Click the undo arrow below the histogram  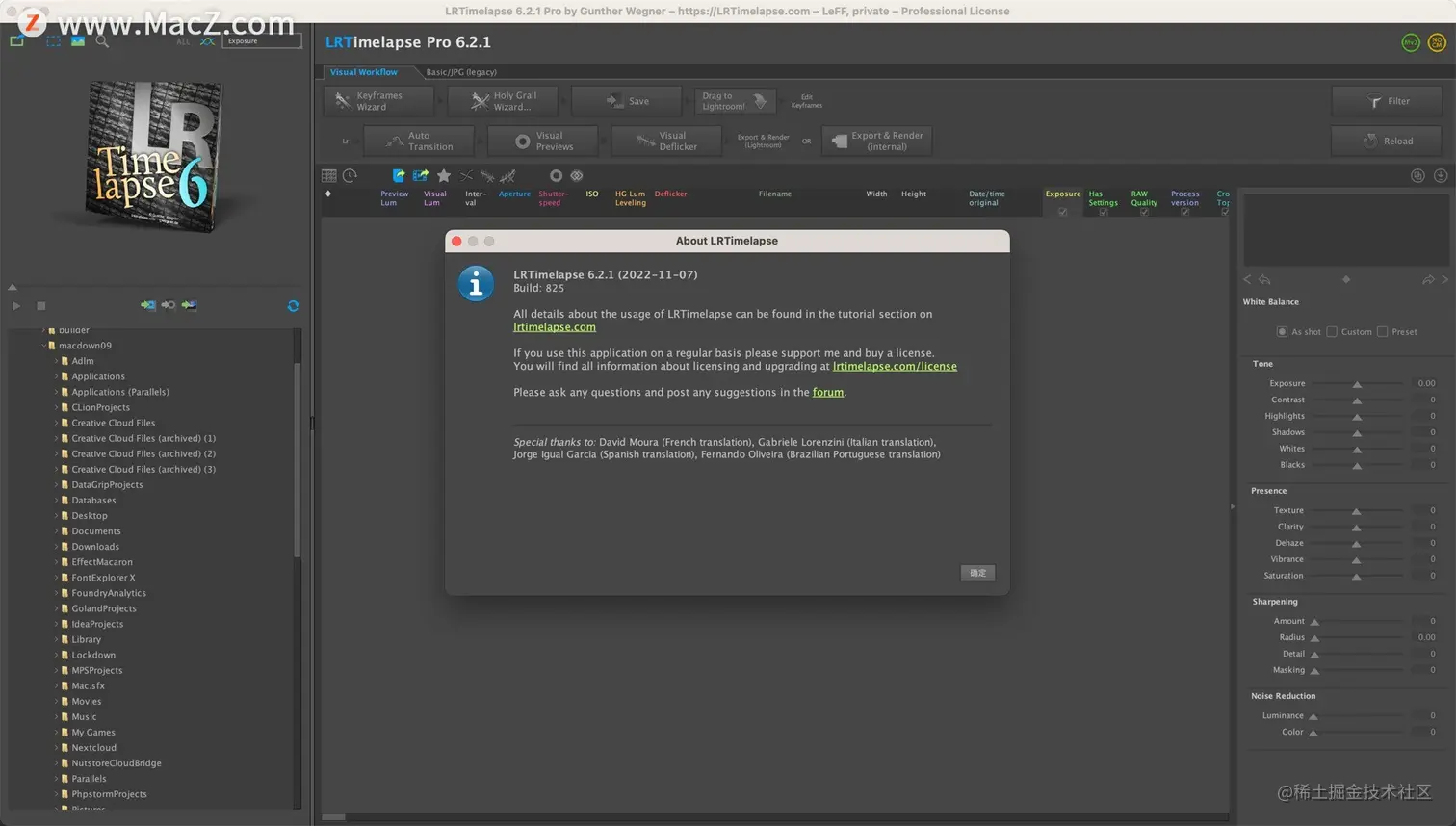pos(1264,280)
